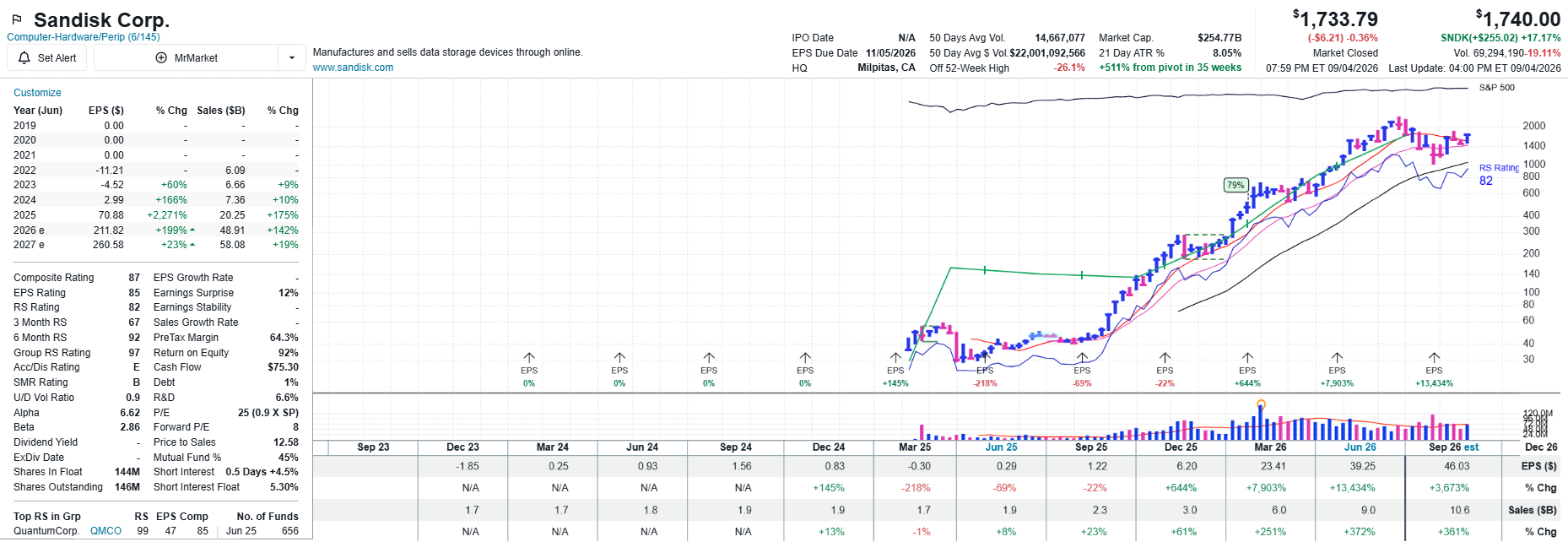The width and height of the screenshot is (1568, 542).
Task: Select the Sep 26 est column header
Action: click(x=1453, y=447)
